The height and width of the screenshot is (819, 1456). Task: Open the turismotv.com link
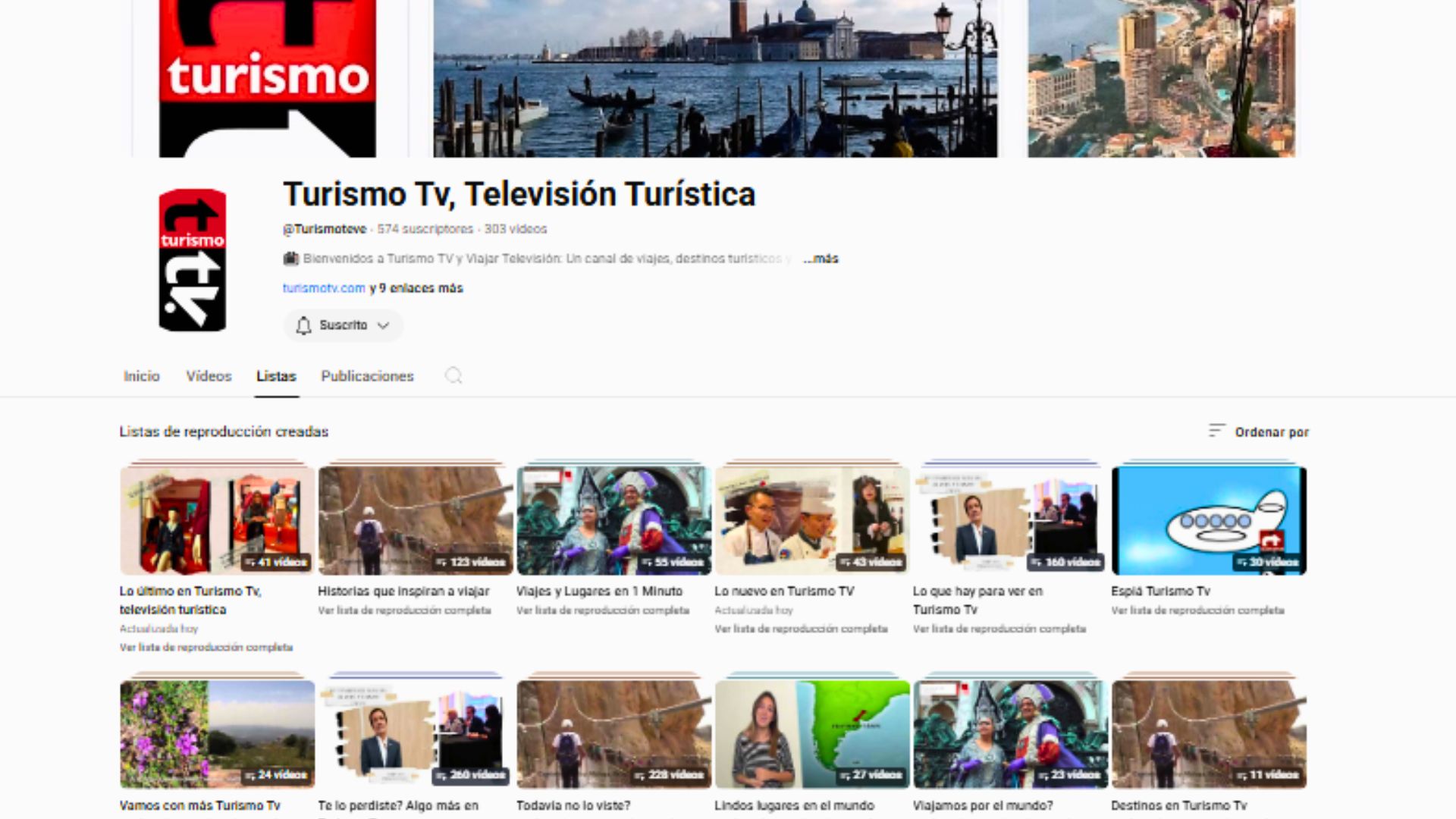pyautogui.click(x=324, y=288)
